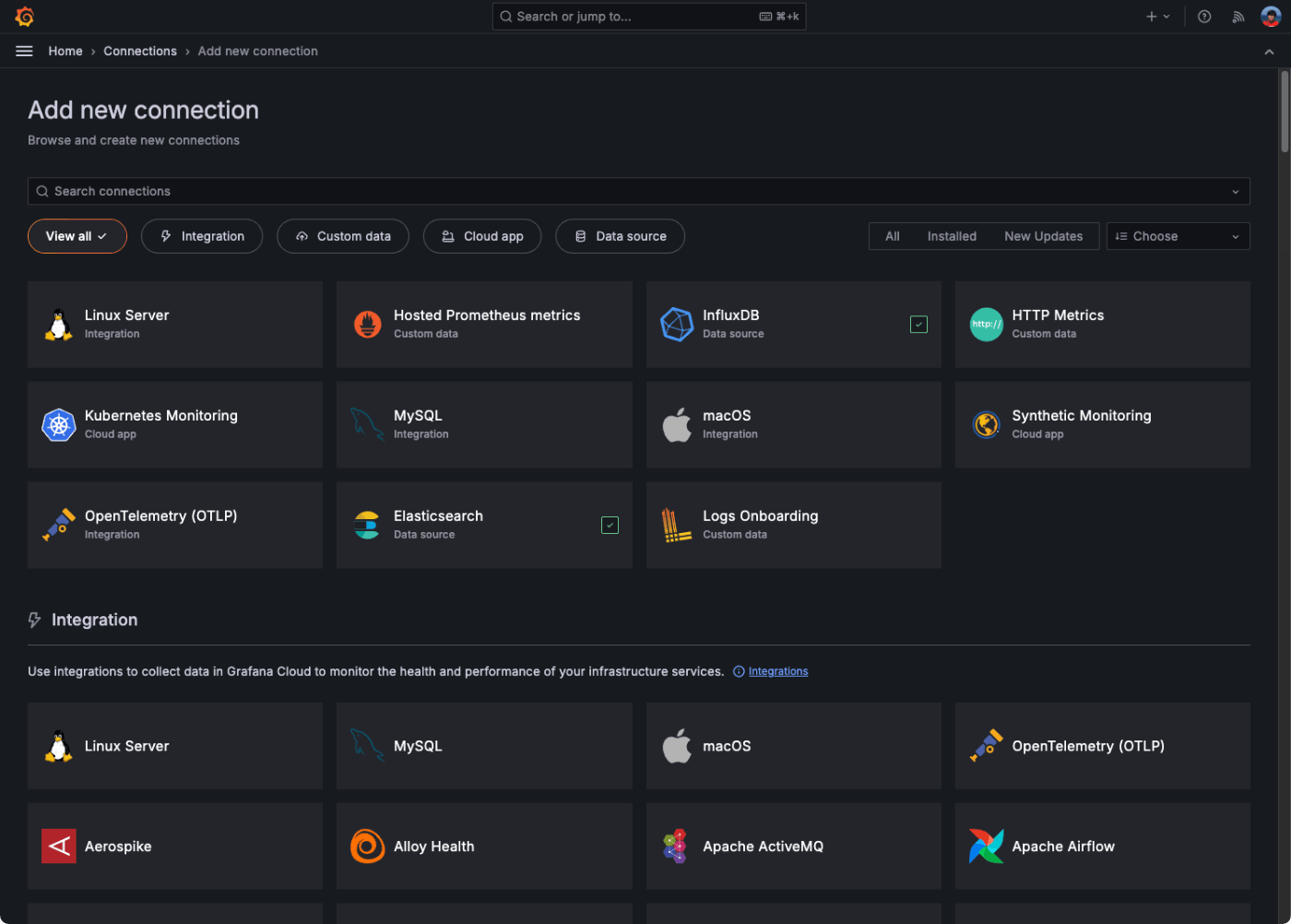Click the InfluxDB installed checkmark
The image size is (1291, 924).
coord(918,325)
